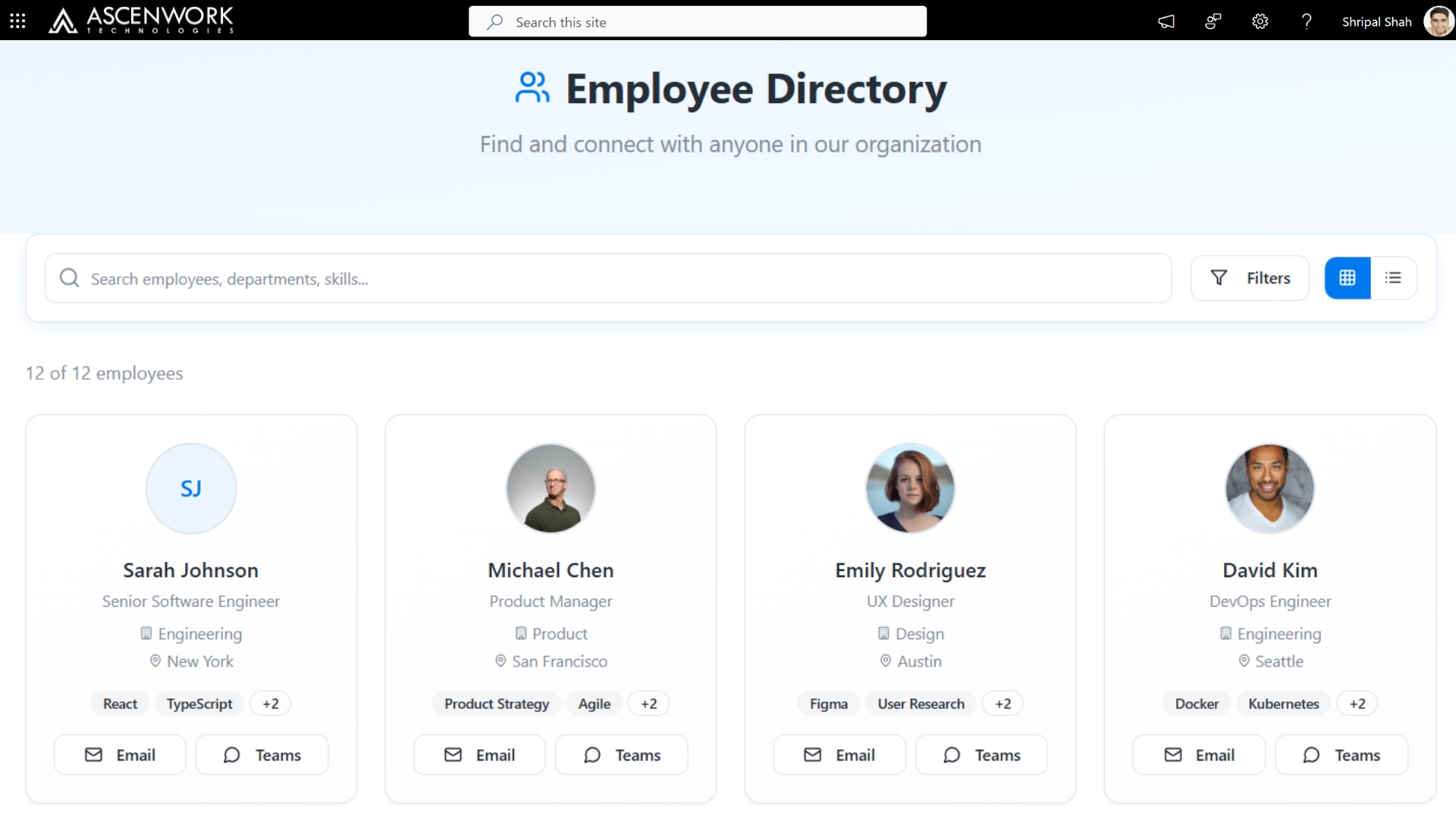Screen dimensions: 1456x819
Task: Switch to list view
Action: 1393,278
